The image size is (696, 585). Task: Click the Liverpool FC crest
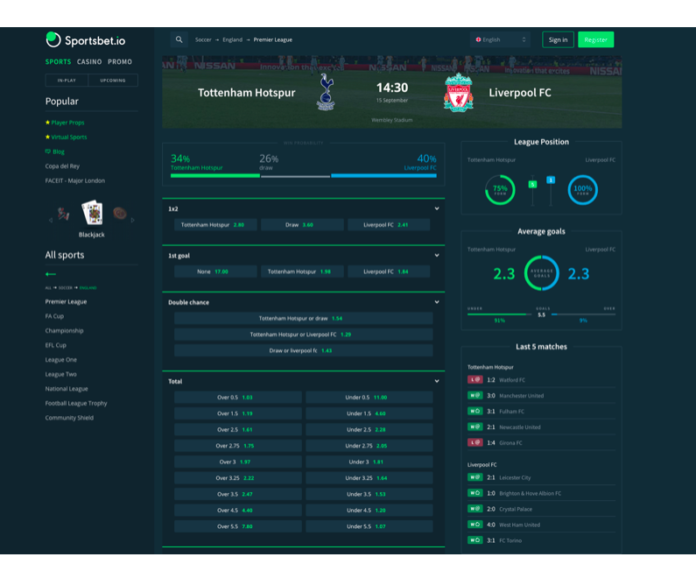[x=459, y=92]
